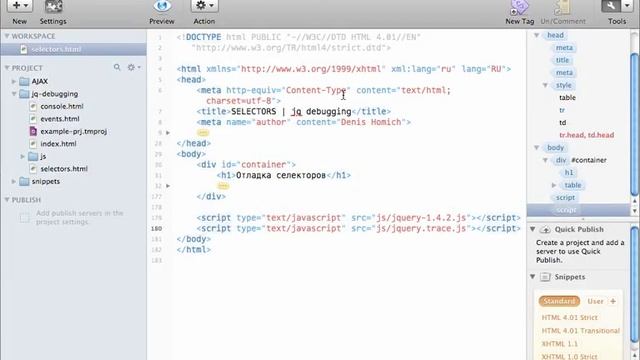The width and height of the screenshot is (640, 360).
Task: Switch to the User snippets tab
Action: [x=595, y=301]
